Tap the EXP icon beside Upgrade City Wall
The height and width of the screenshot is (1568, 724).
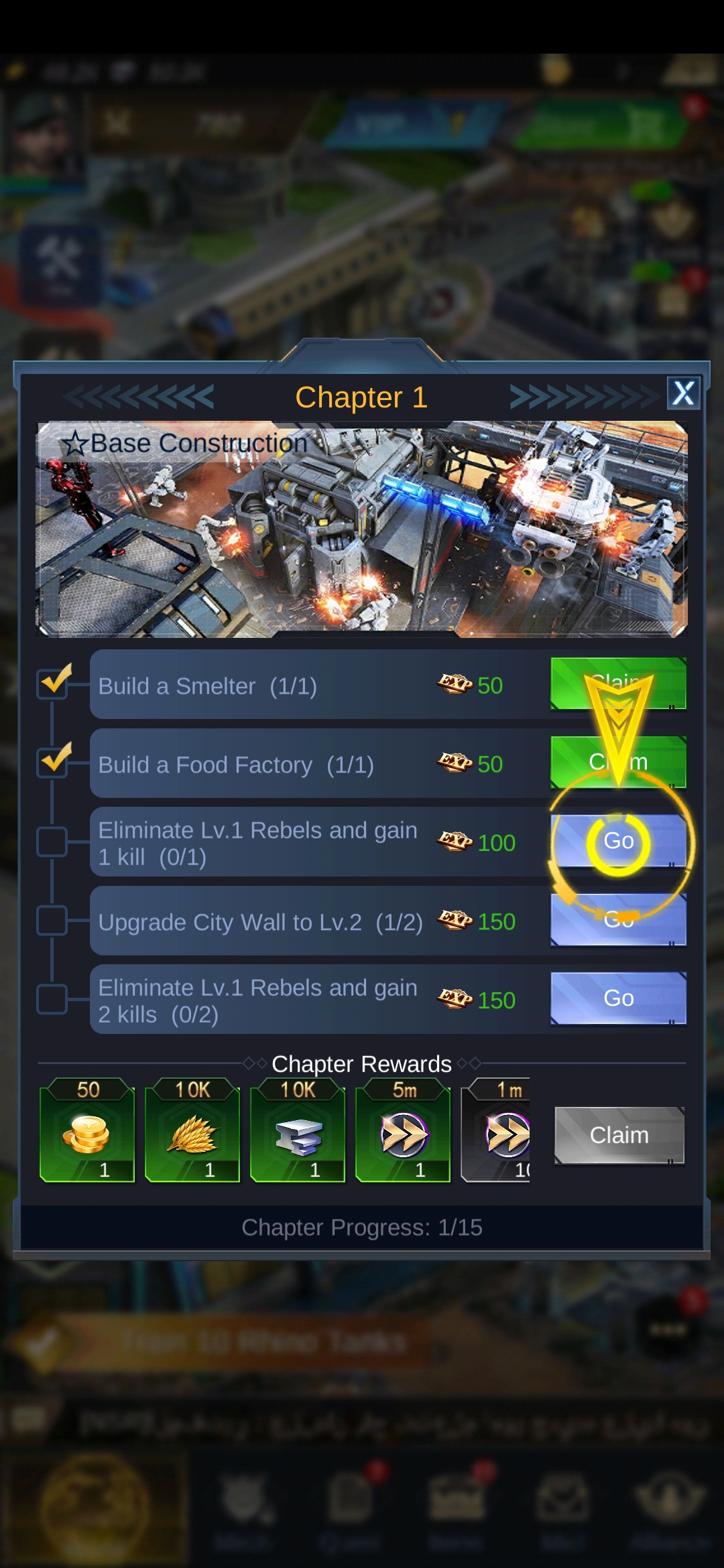pyautogui.click(x=455, y=920)
